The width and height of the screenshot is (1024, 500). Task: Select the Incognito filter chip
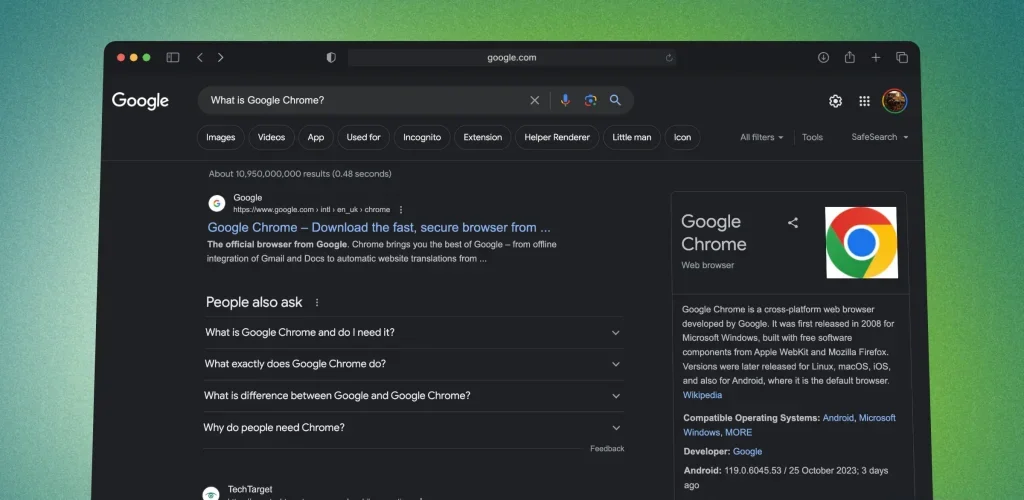pos(422,137)
